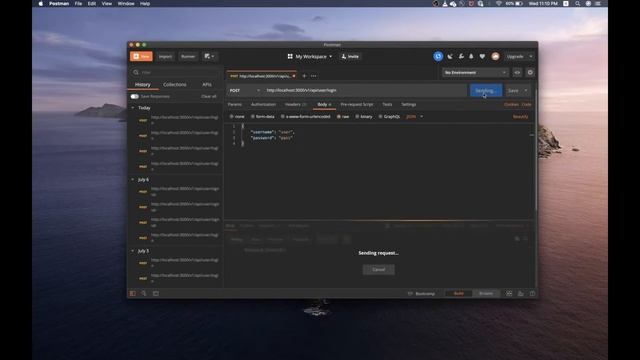Click inside the JSON body editor

coord(380,171)
